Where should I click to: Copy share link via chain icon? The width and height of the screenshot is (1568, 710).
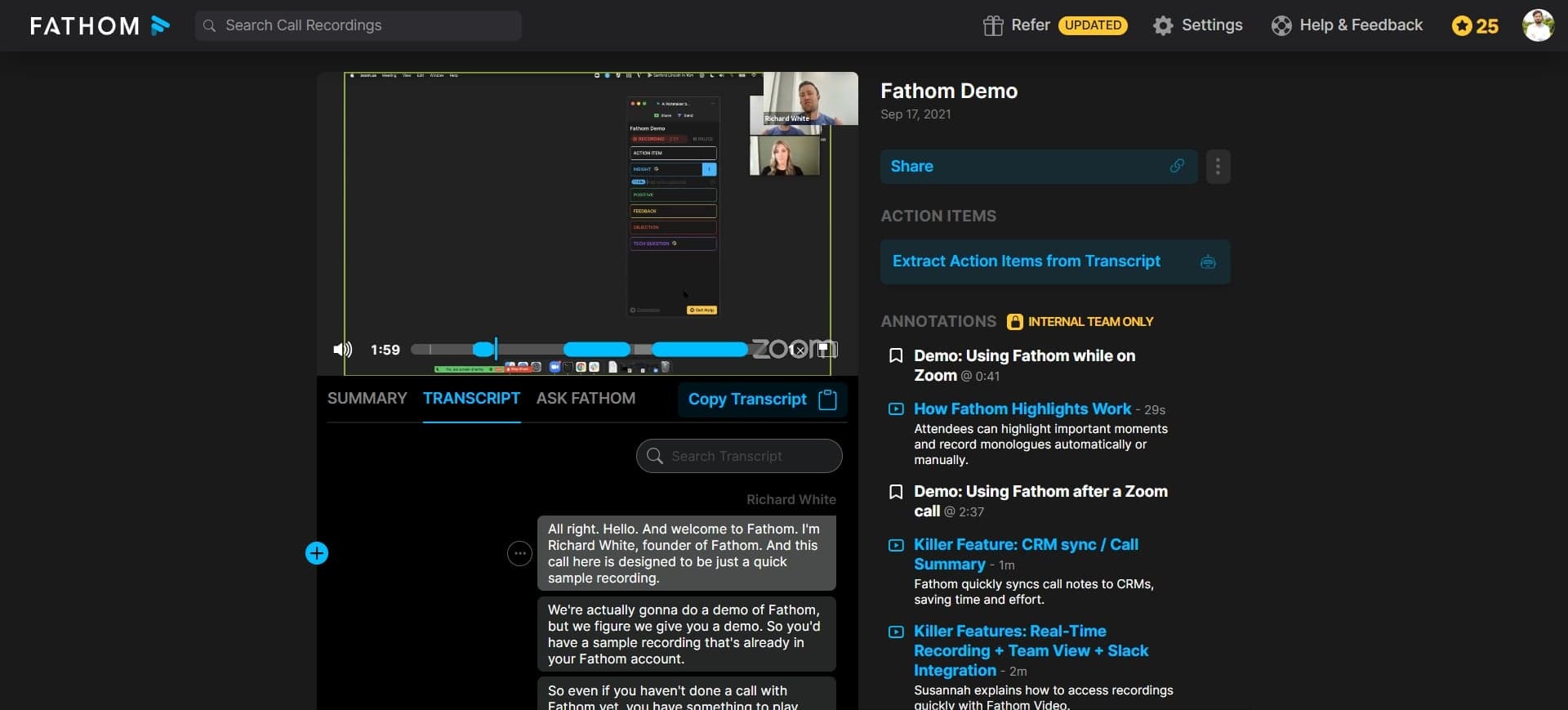1177,166
